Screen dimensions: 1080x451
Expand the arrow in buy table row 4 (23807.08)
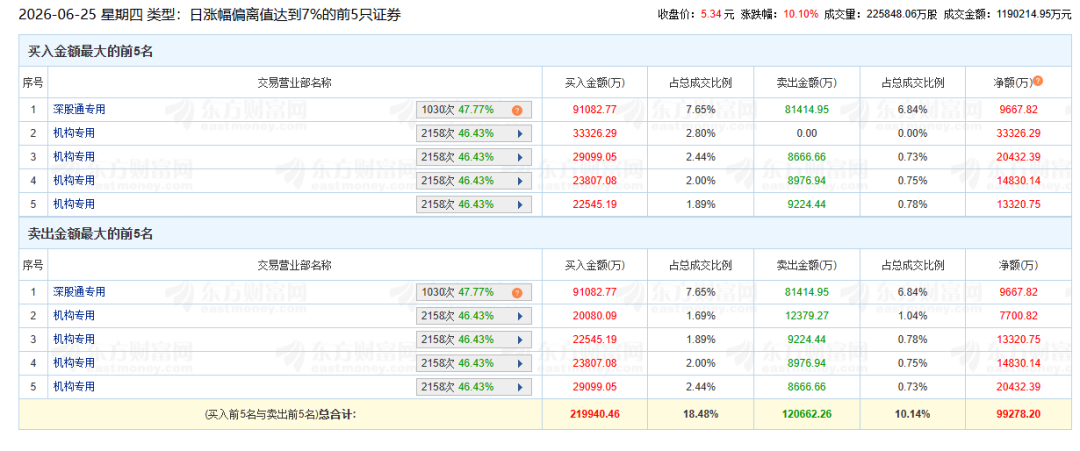coord(519,180)
